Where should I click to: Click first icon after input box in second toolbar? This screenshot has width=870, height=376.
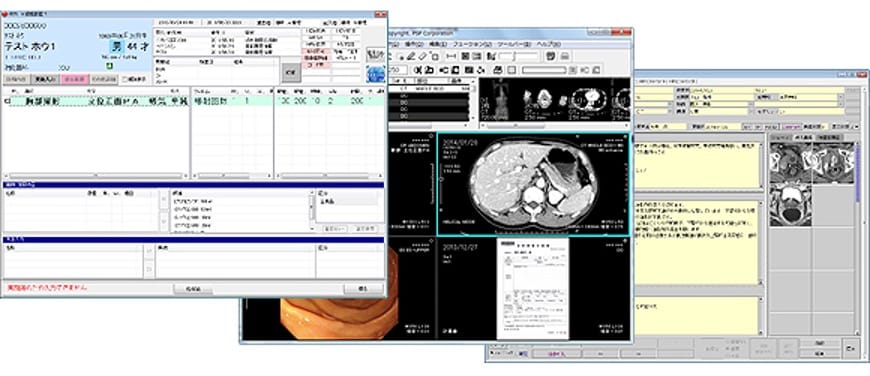tap(418, 70)
